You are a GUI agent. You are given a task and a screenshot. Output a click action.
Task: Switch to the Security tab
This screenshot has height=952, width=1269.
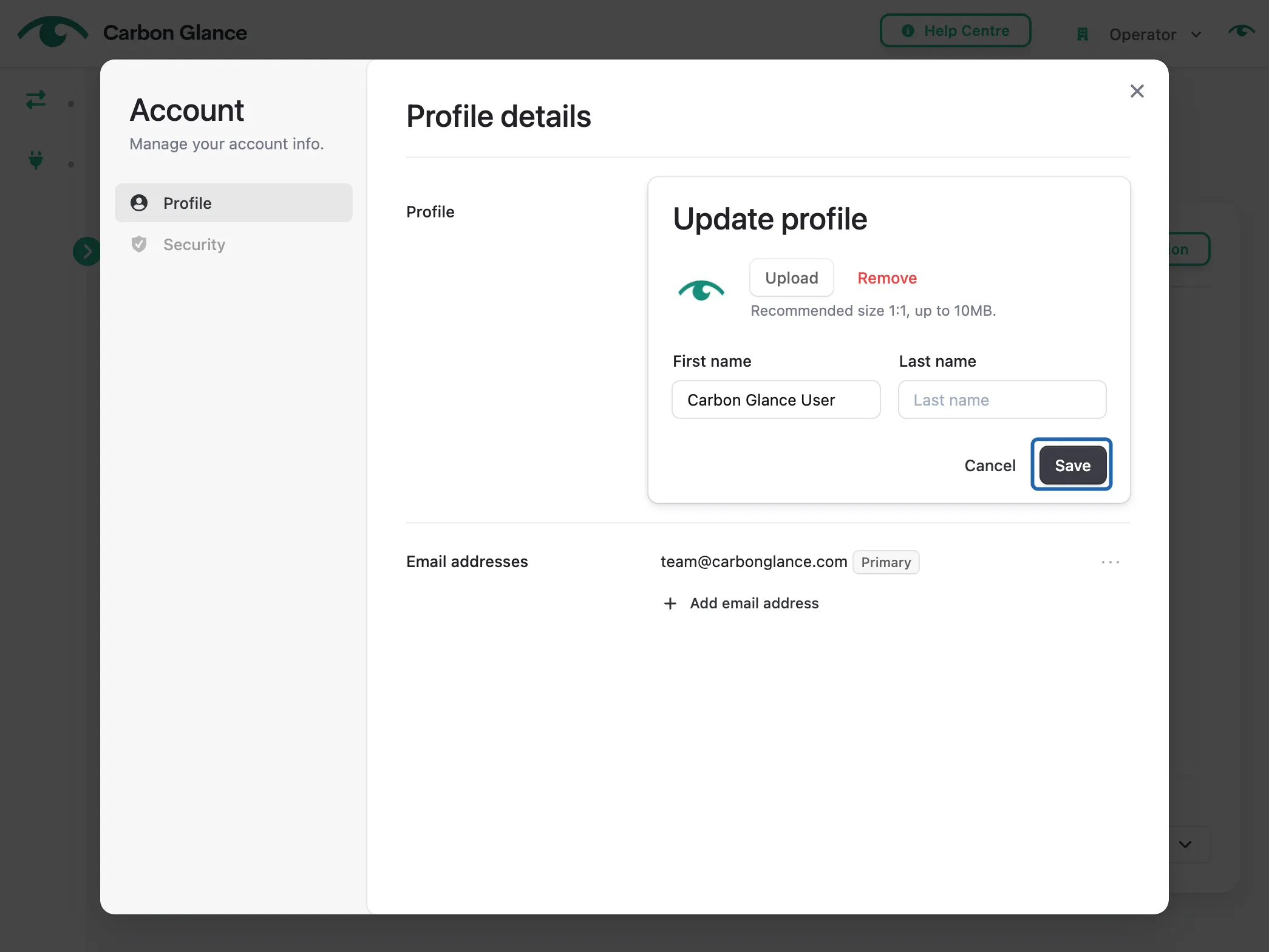click(x=233, y=244)
